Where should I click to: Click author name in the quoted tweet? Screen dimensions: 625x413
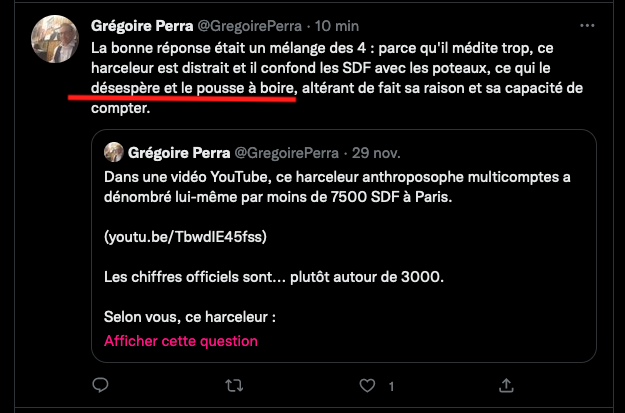pos(178,152)
